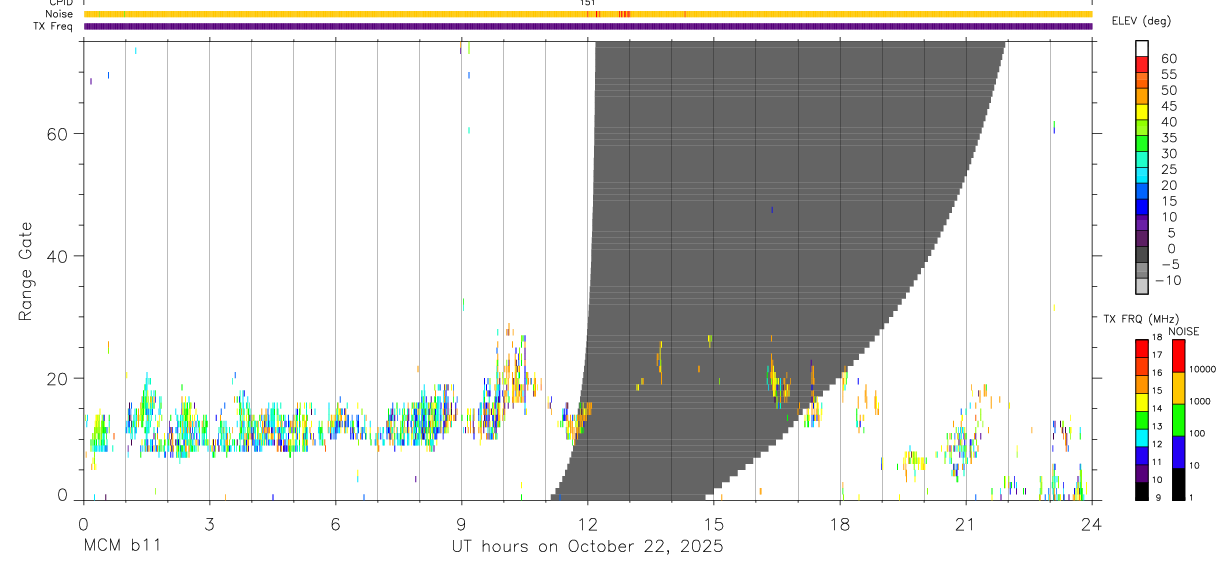Screen dimensions: 1228x567
Task: Click the NOISE scale value '1000'
Action: 1200,401
